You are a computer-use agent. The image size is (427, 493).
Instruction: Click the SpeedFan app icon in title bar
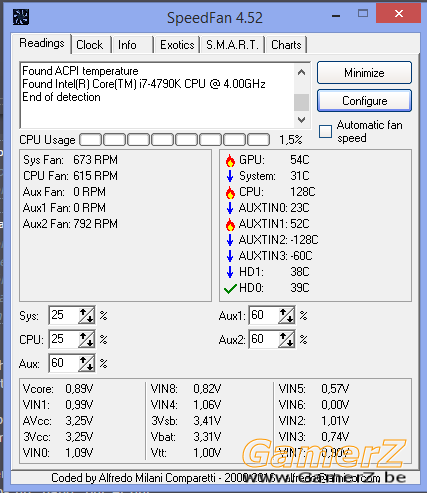[21, 17]
